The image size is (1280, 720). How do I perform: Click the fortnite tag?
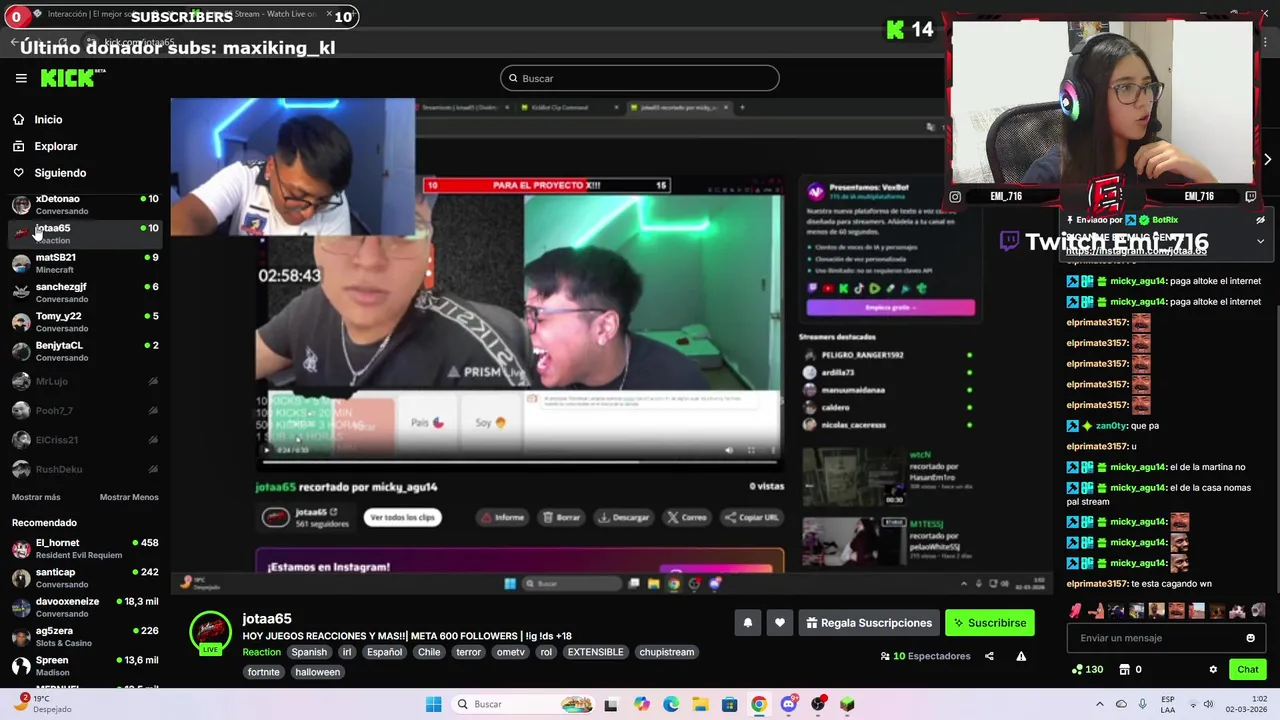click(264, 672)
